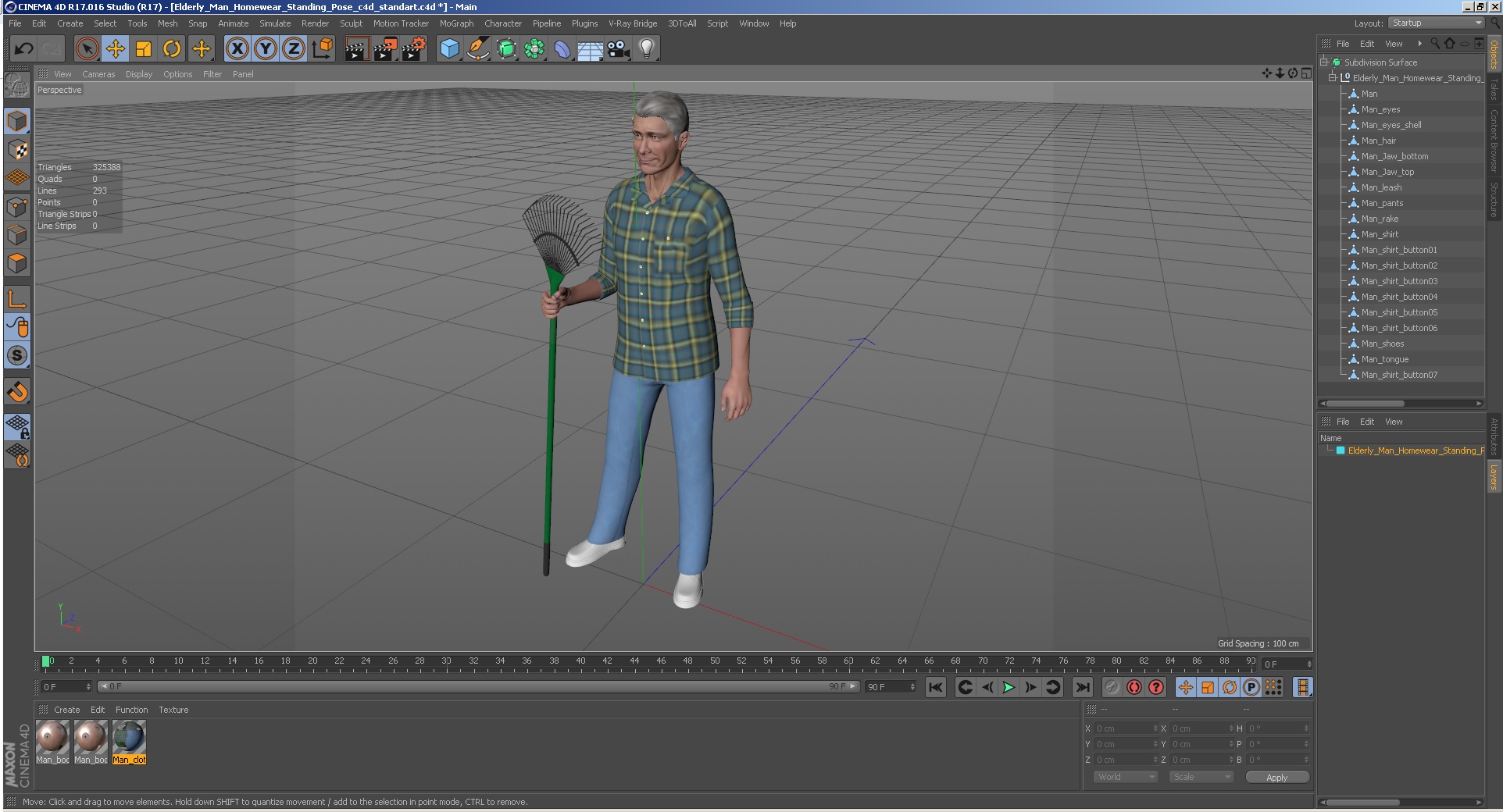Click the timeline preview range slider

(x=478, y=686)
